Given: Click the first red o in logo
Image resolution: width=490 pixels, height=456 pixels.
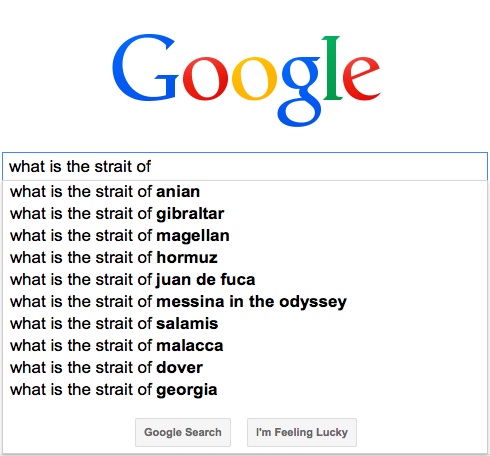Looking at the screenshot, I should 205,79.
